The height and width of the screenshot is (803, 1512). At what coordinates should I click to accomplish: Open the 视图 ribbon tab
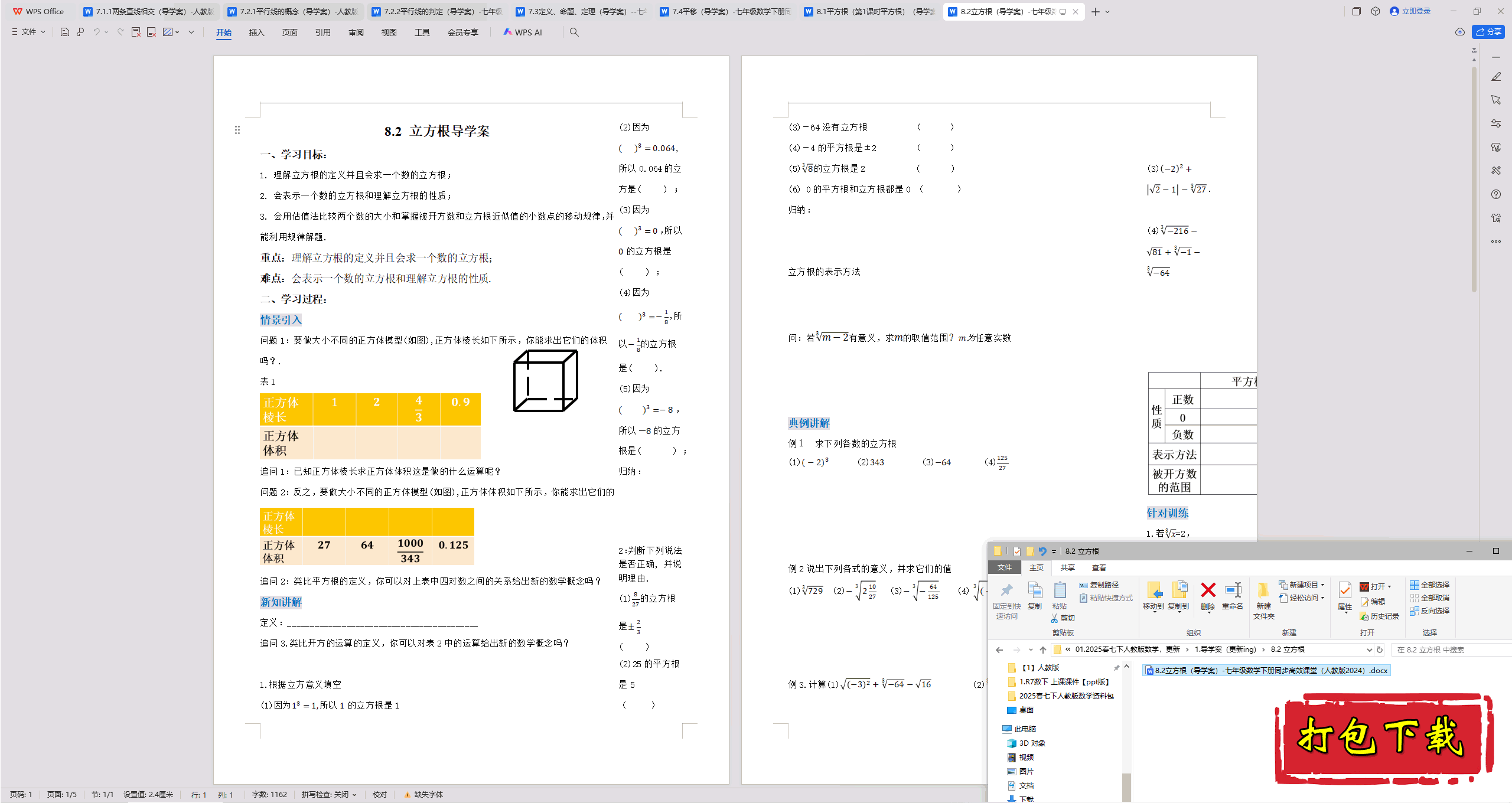click(x=389, y=32)
